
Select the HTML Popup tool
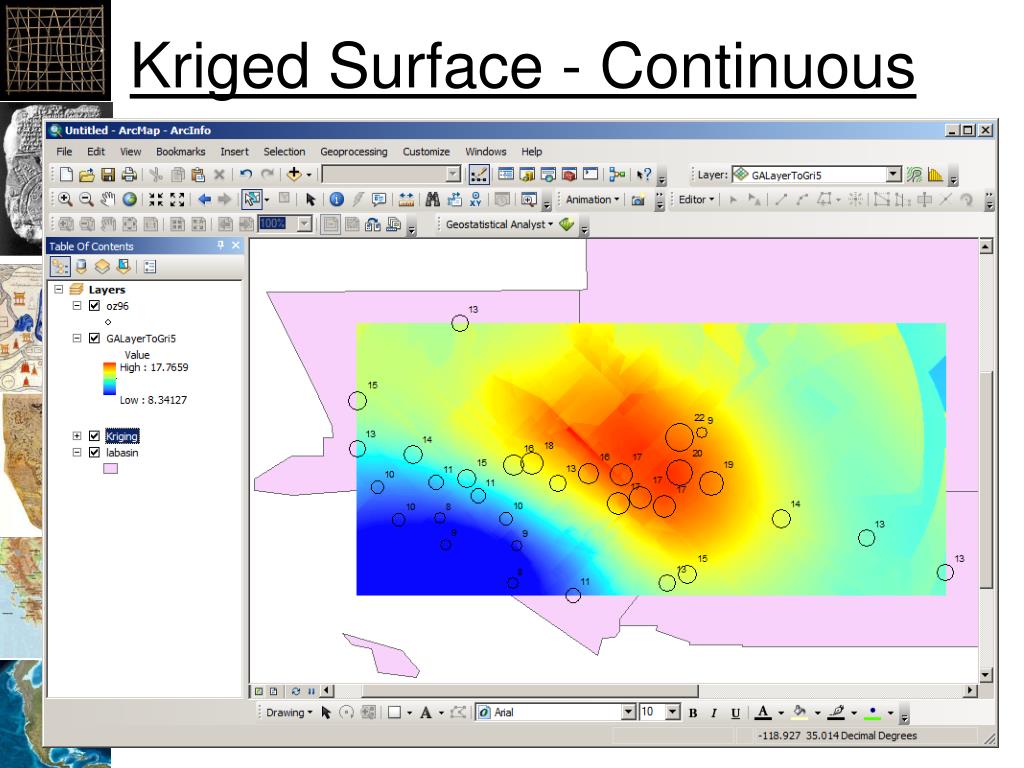pos(379,199)
